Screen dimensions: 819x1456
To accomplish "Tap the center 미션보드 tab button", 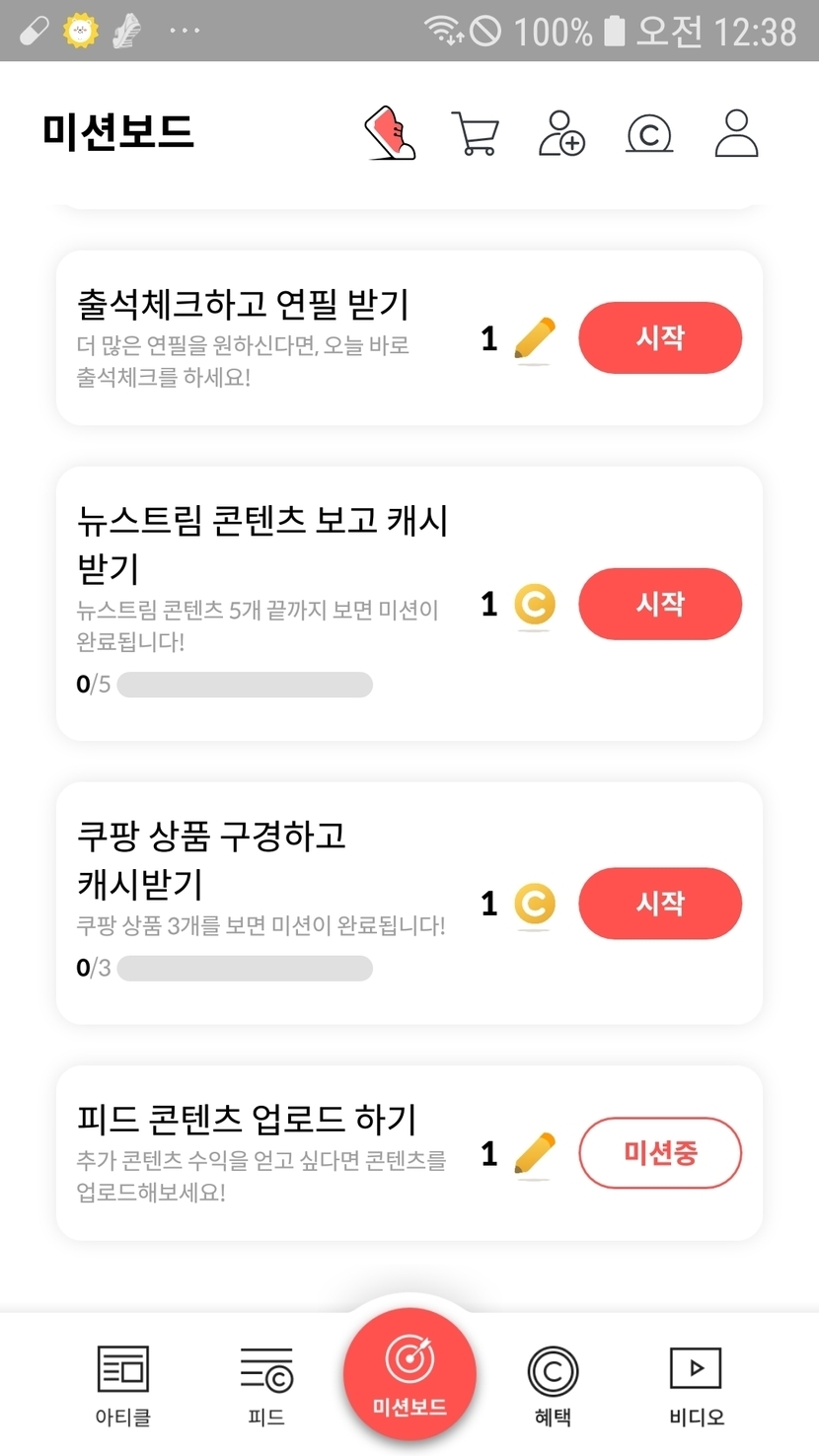I will tap(409, 1374).
